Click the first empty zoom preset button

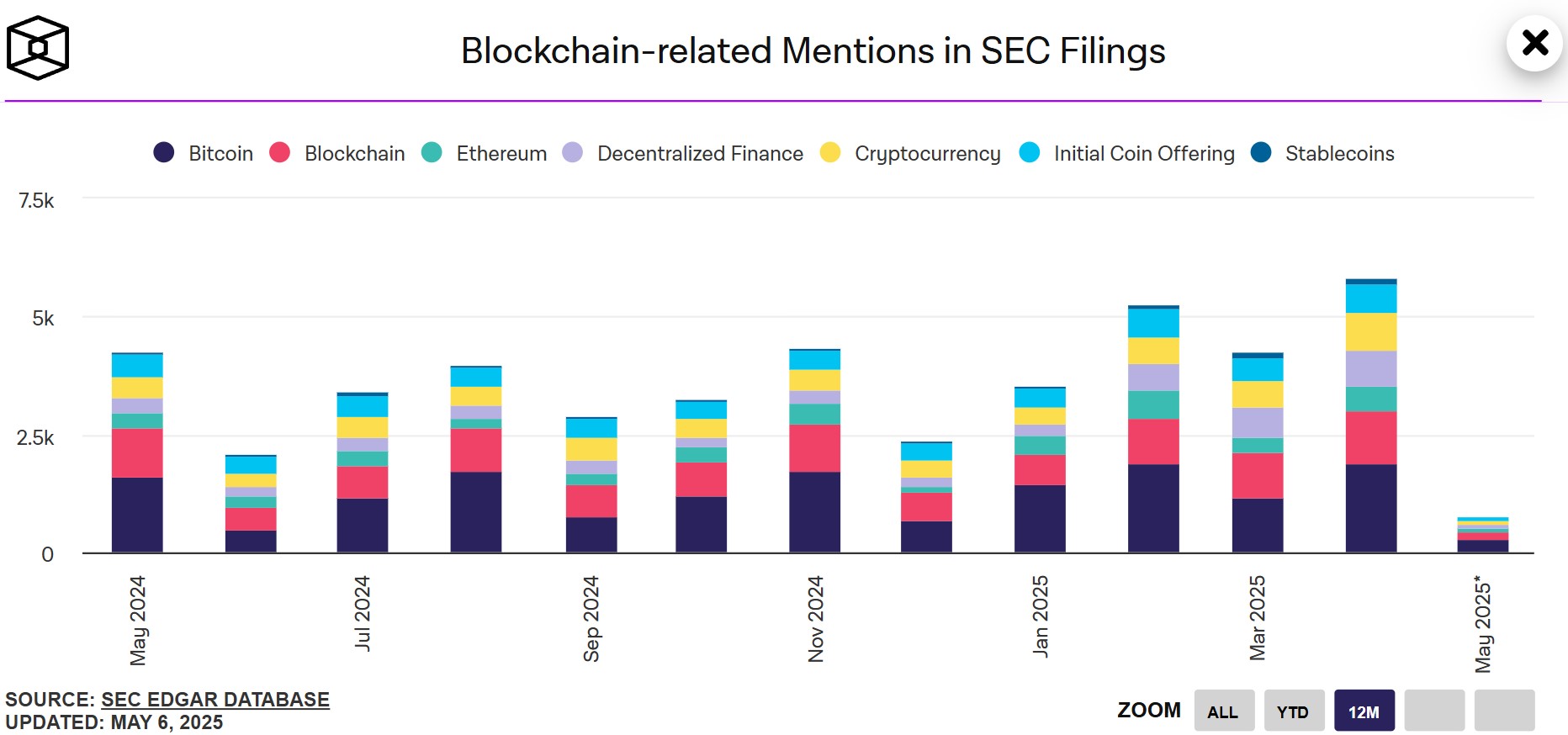pyautogui.click(x=1435, y=710)
